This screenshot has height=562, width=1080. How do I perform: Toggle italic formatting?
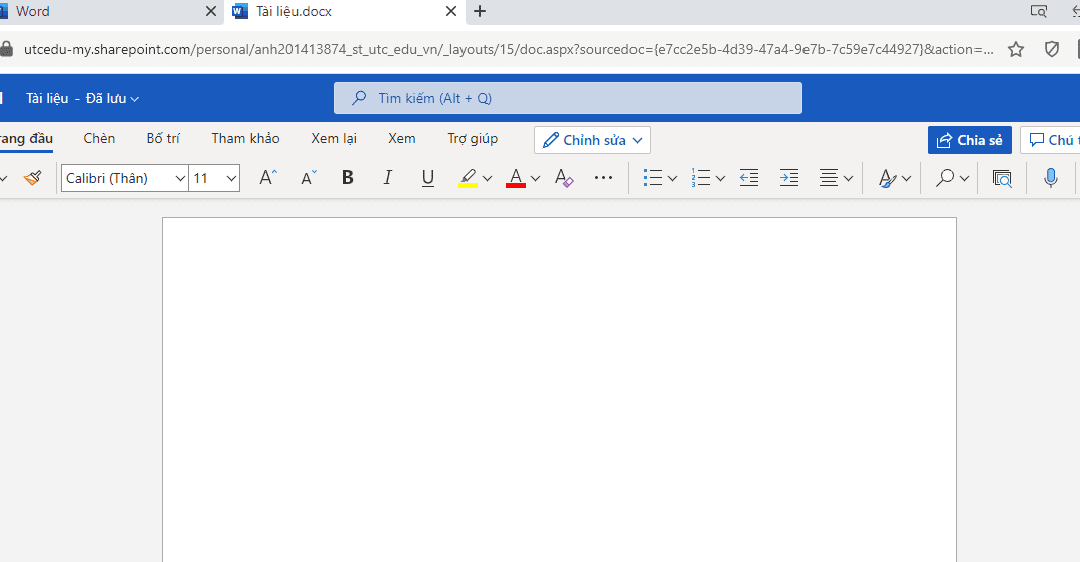388,178
